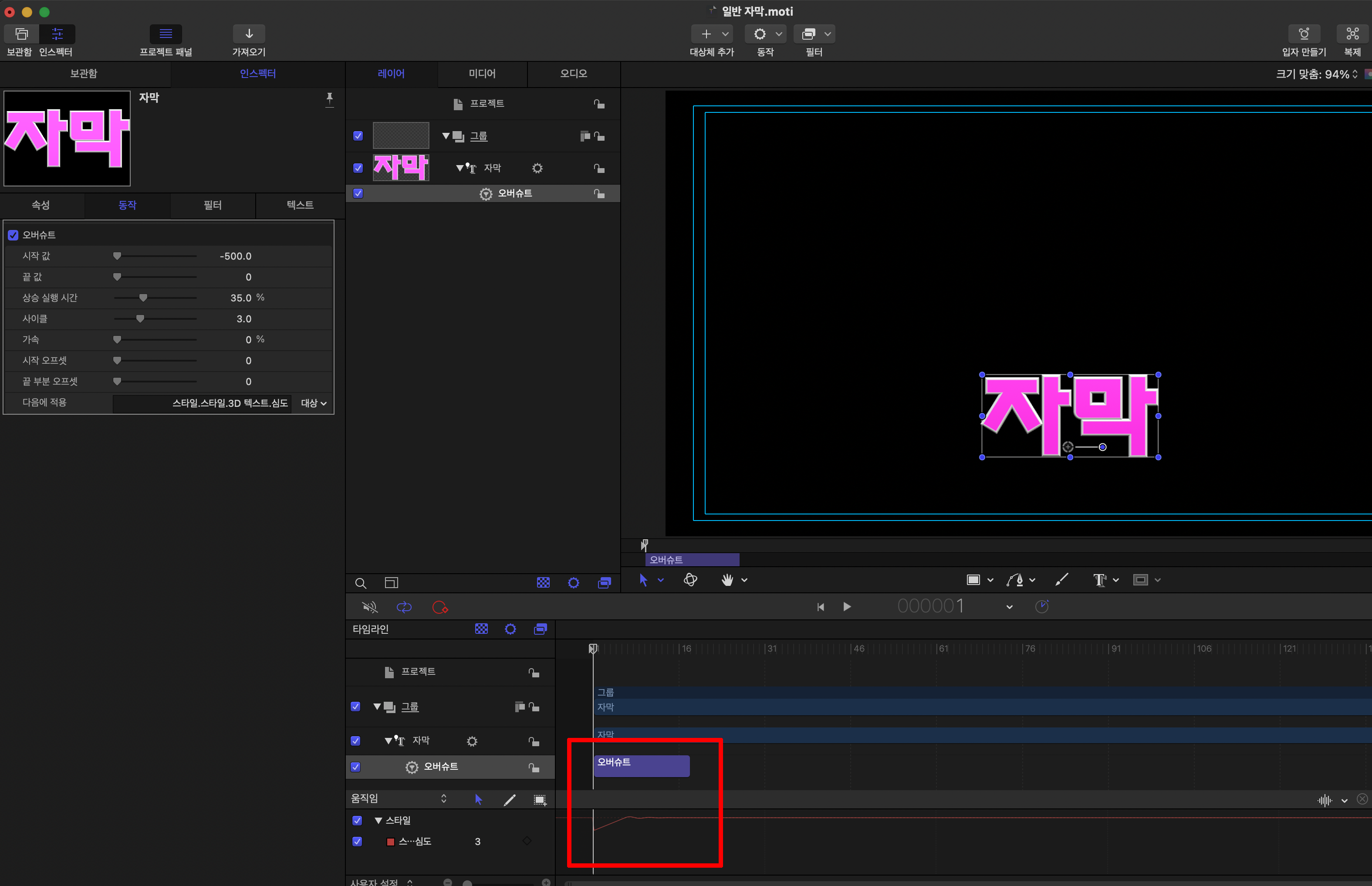Click the 오버슈트 clip in timeline
The image size is (1372, 886).
(642, 766)
